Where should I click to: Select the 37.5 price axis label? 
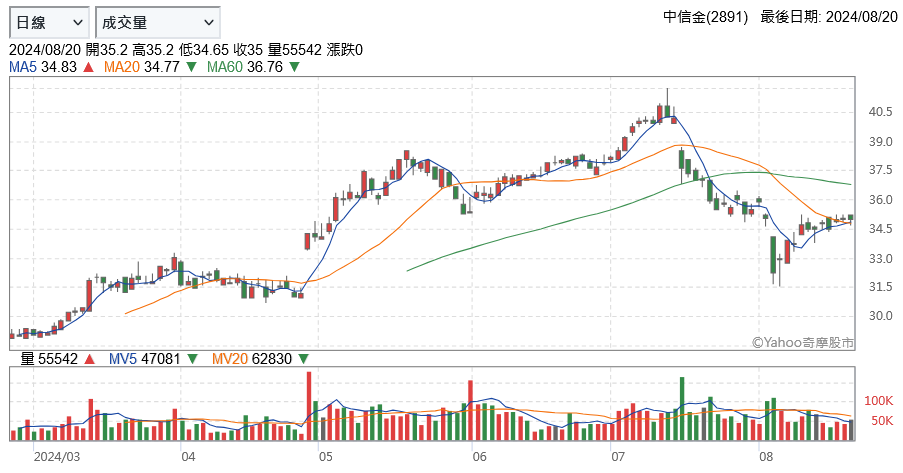pyautogui.click(x=881, y=170)
